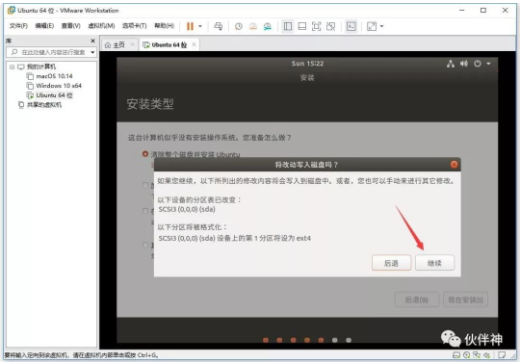This screenshot has height=362, width=521.
Task: Open the library search dropdown arrow
Action: click(93, 52)
